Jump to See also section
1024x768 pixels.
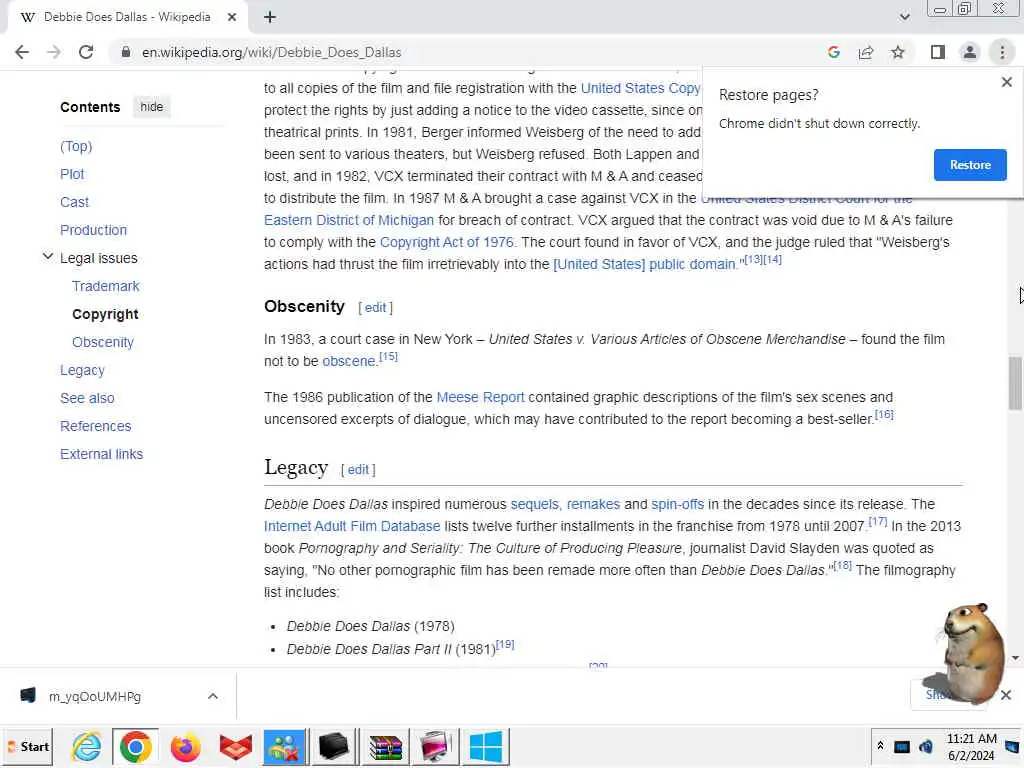click(87, 398)
